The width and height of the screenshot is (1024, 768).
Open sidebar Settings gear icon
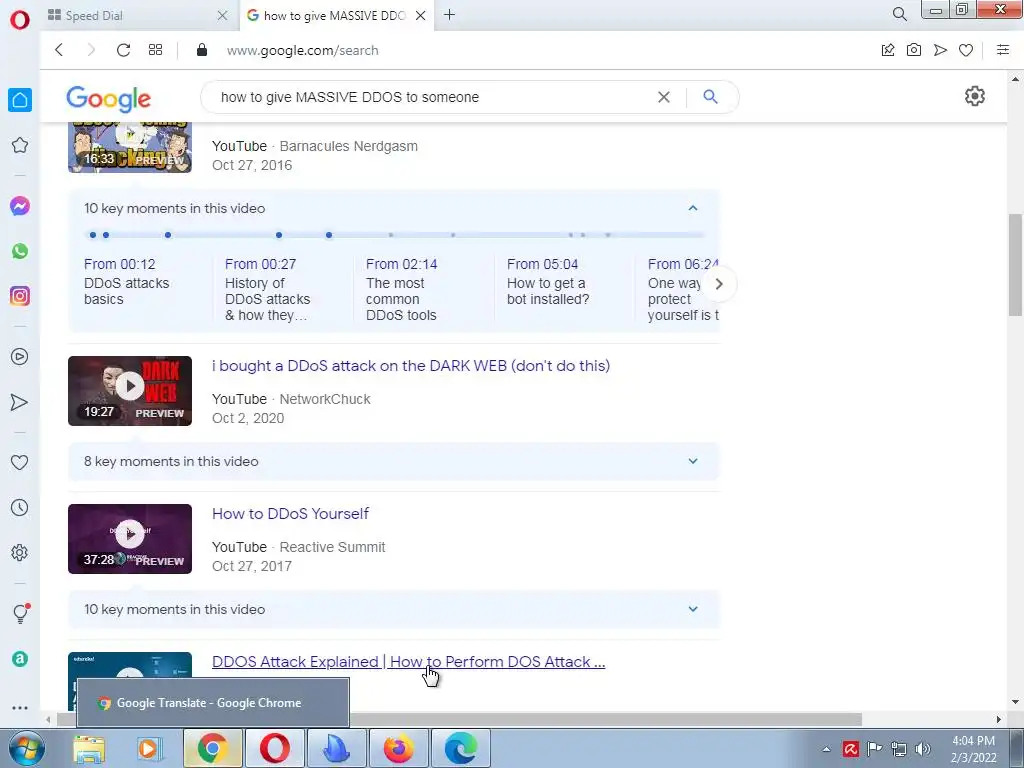click(x=20, y=552)
